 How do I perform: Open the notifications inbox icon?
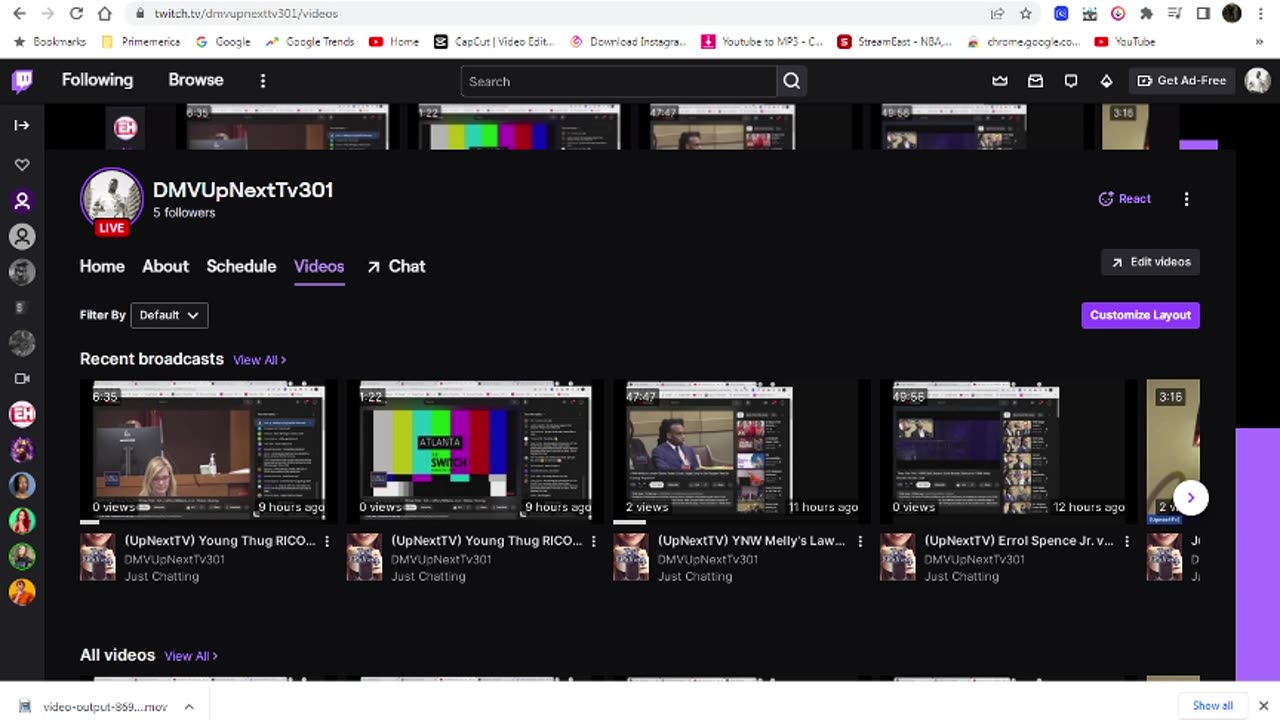[1035, 81]
